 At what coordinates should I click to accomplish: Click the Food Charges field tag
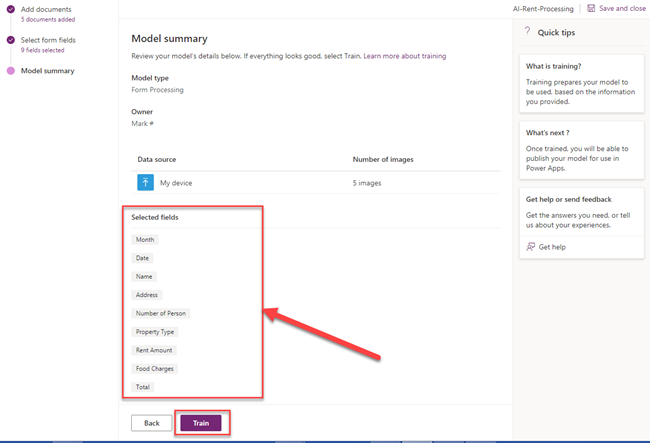click(155, 369)
